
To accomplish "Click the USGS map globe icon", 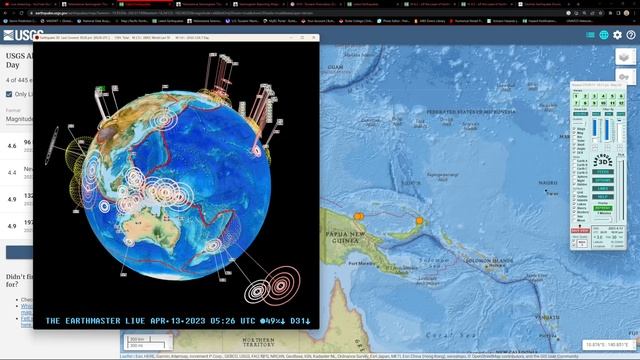I will tap(604, 35).
